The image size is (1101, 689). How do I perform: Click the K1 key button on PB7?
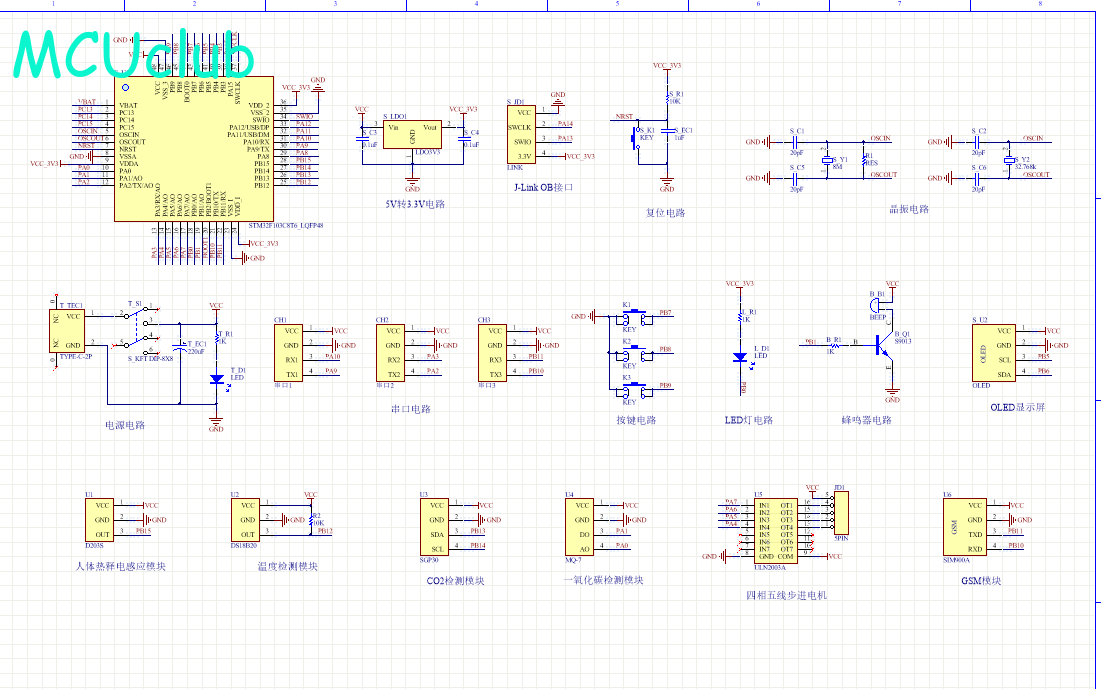(x=629, y=318)
